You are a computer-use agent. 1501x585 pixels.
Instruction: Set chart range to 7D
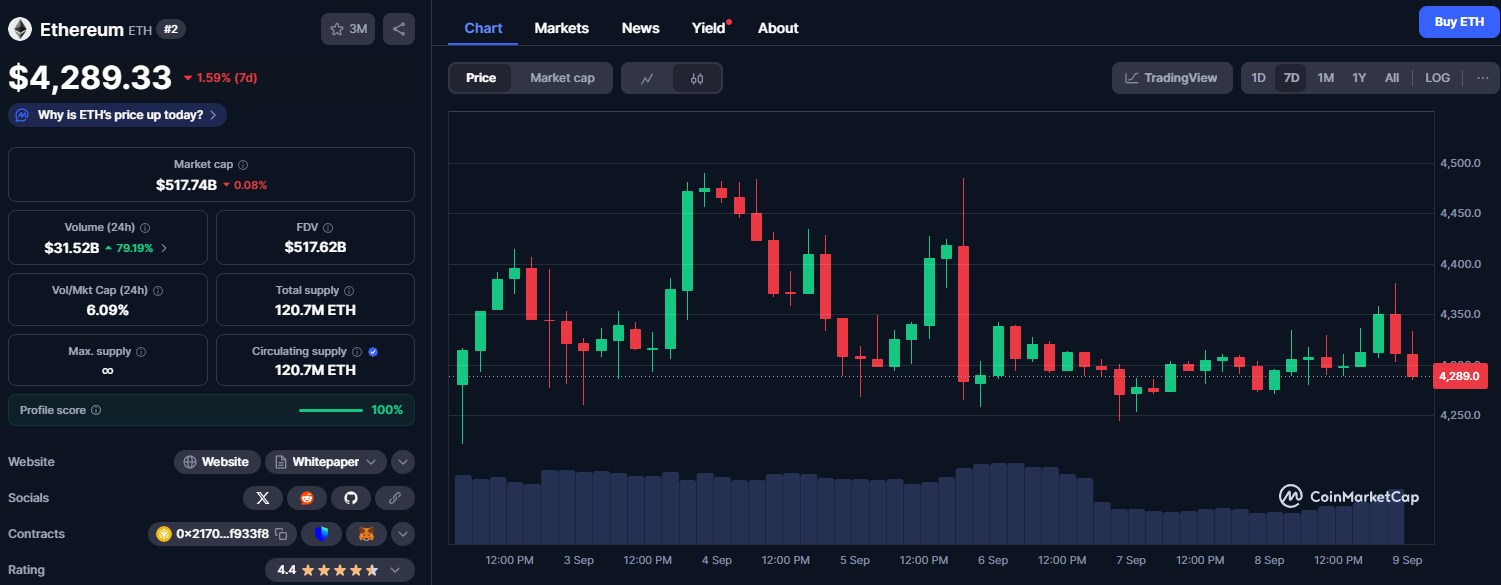[1291, 78]
